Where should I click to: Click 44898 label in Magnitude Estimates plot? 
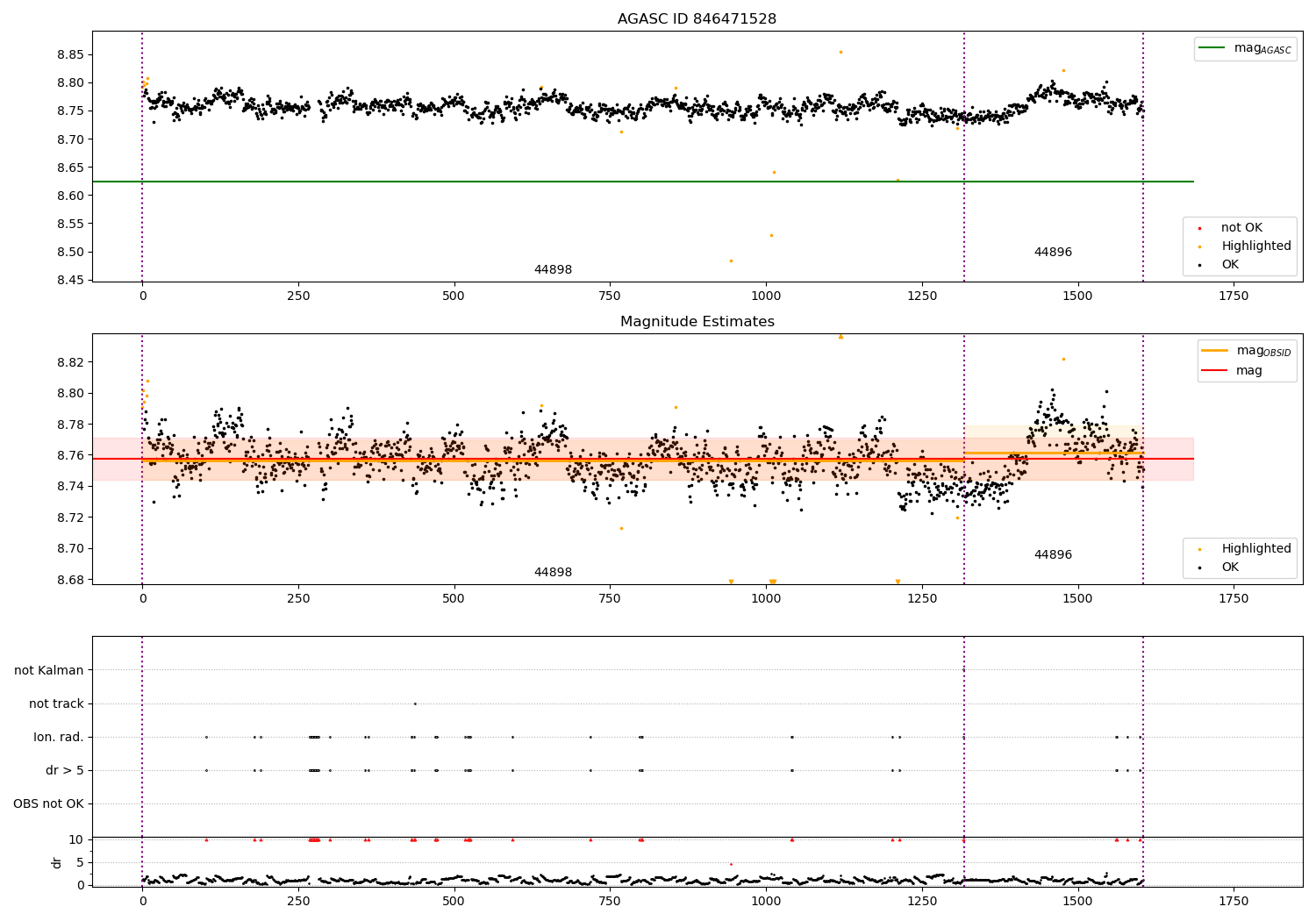coord(553,573)
